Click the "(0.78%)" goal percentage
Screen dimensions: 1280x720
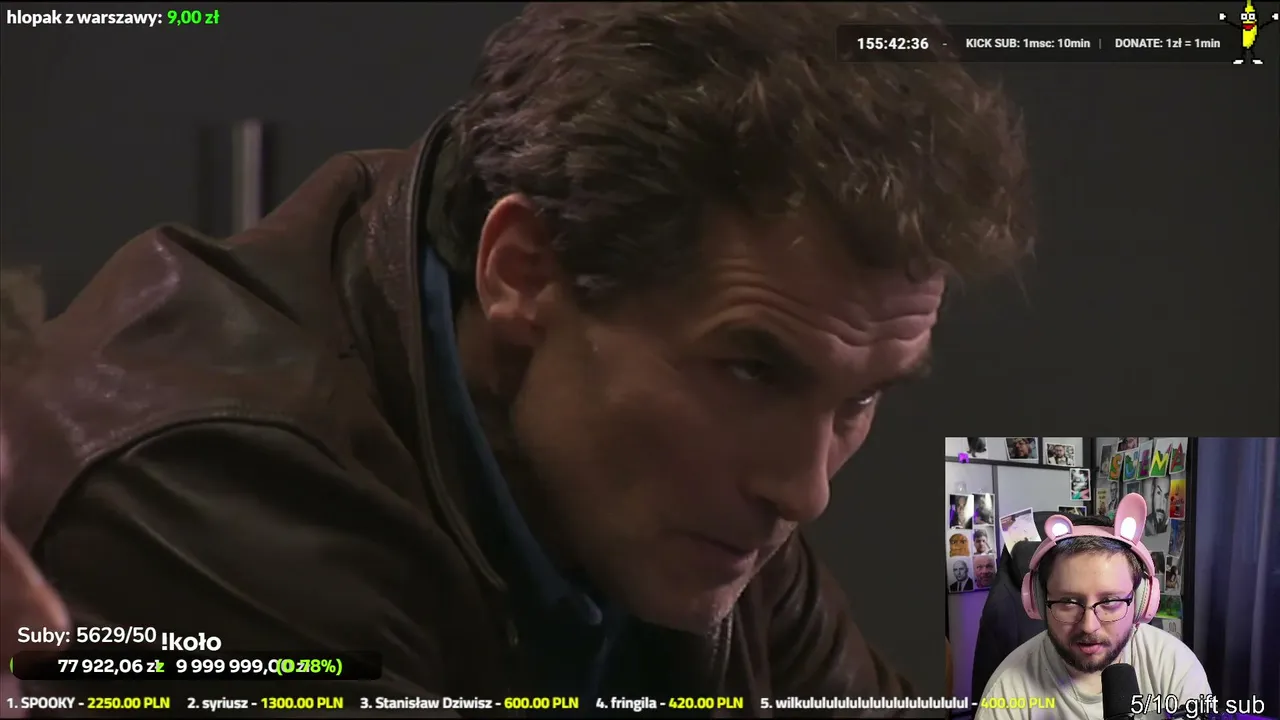[x=310, y=666]
